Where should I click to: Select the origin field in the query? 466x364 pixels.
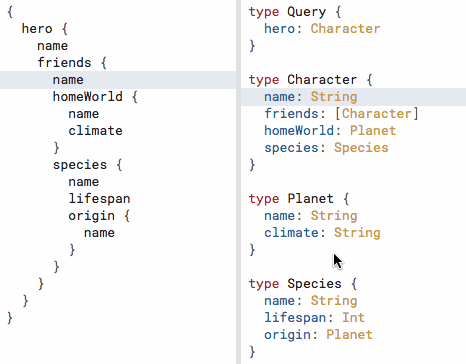point(91,216)
